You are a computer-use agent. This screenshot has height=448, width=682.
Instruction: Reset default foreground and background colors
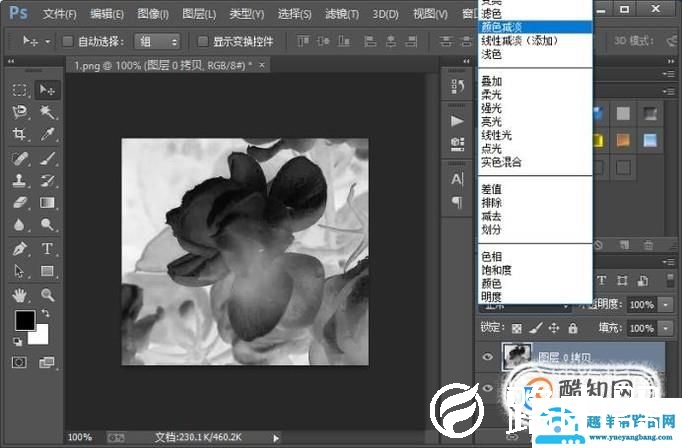coord(17,342)
